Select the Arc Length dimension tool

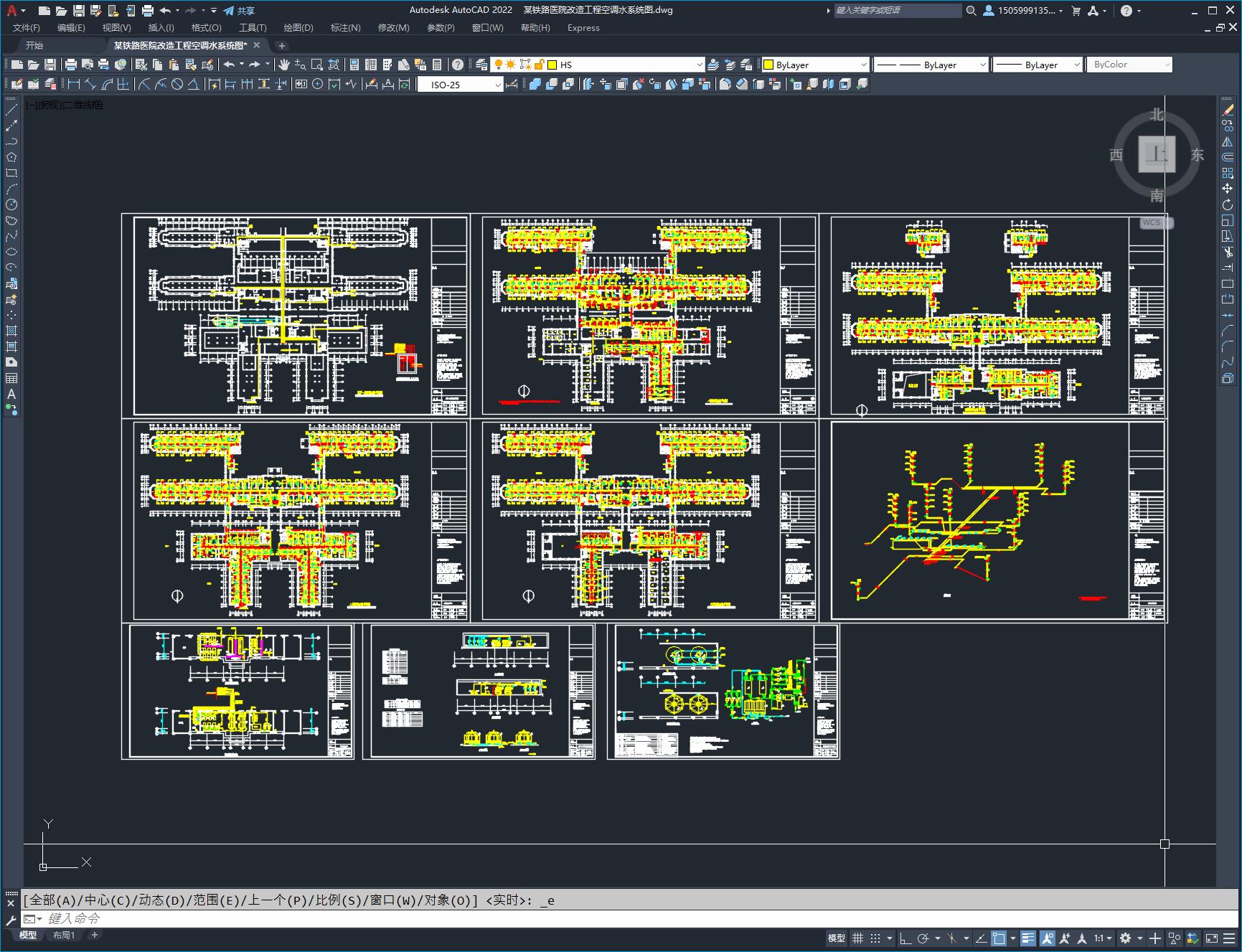107,85
